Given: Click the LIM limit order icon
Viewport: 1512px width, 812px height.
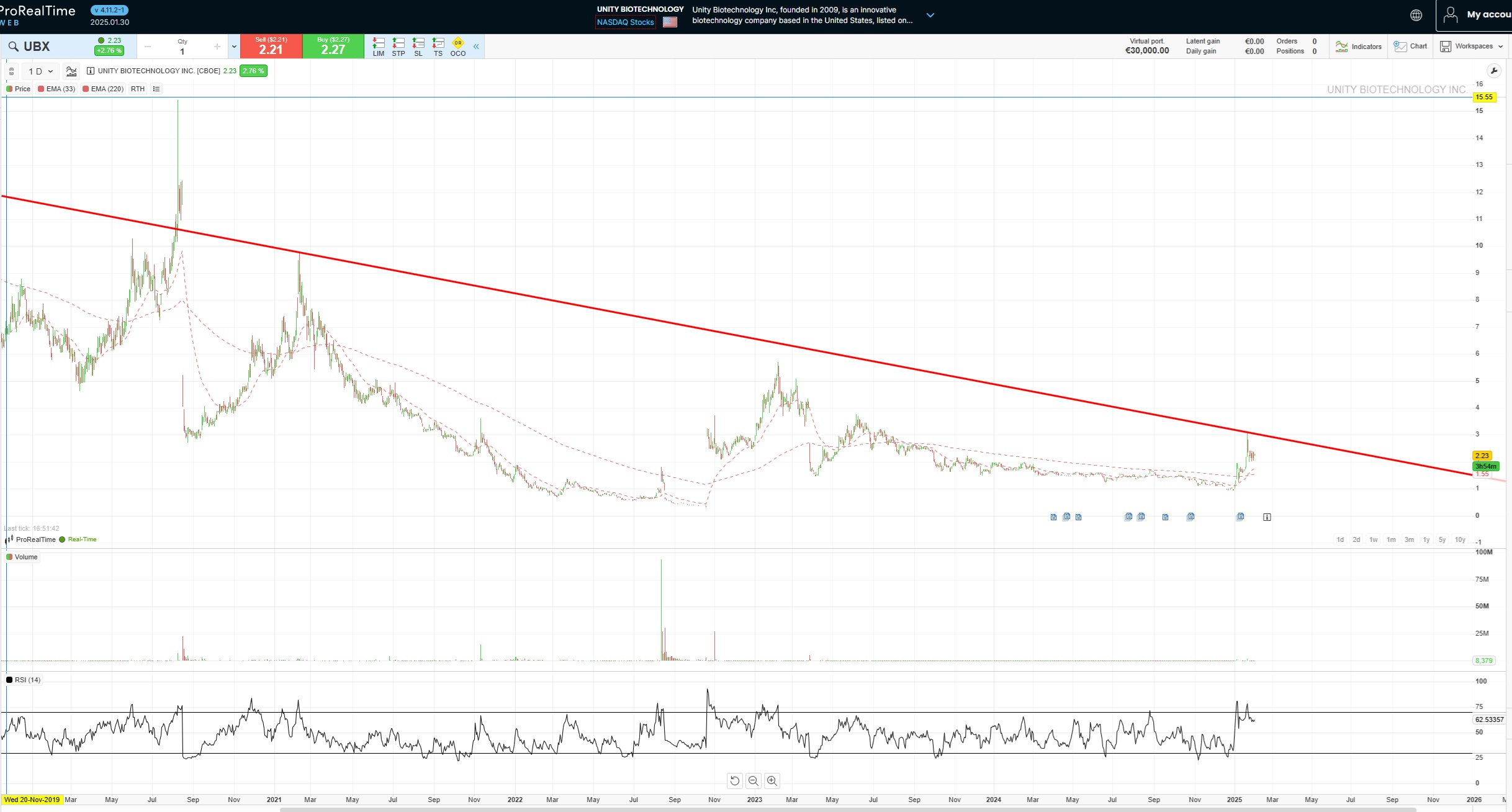Looking at the screenshot, I should coord(379,46).
